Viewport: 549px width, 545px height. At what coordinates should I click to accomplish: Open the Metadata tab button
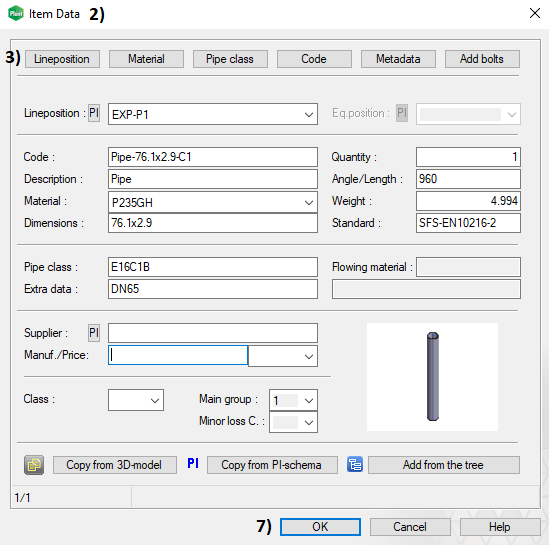tap(398, 59)
